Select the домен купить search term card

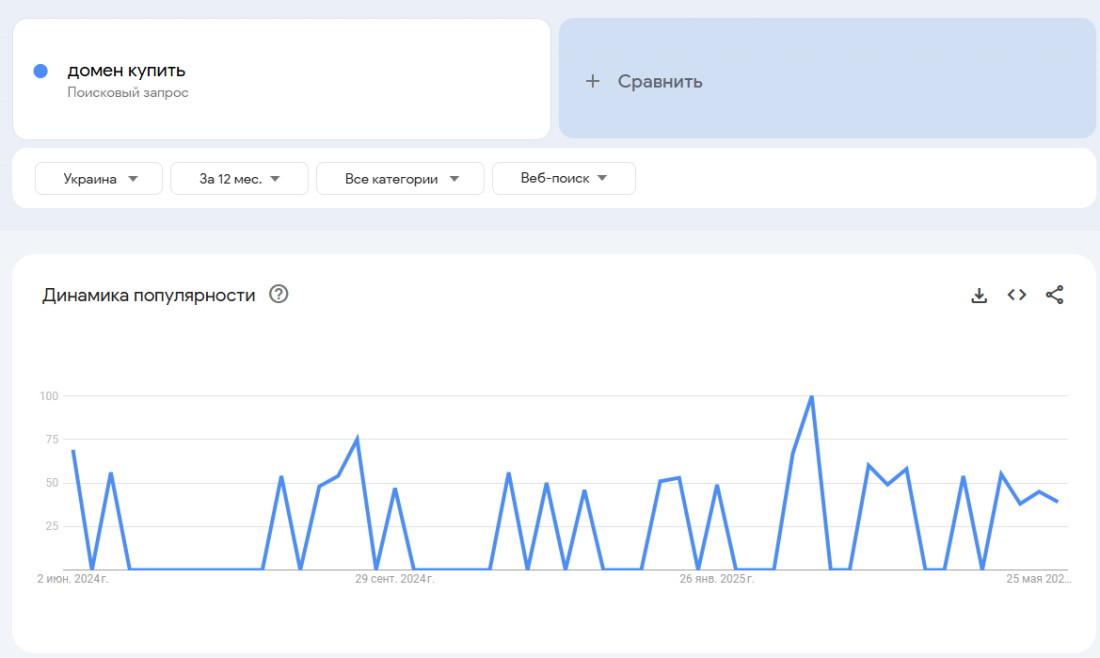tap(280, 77)
